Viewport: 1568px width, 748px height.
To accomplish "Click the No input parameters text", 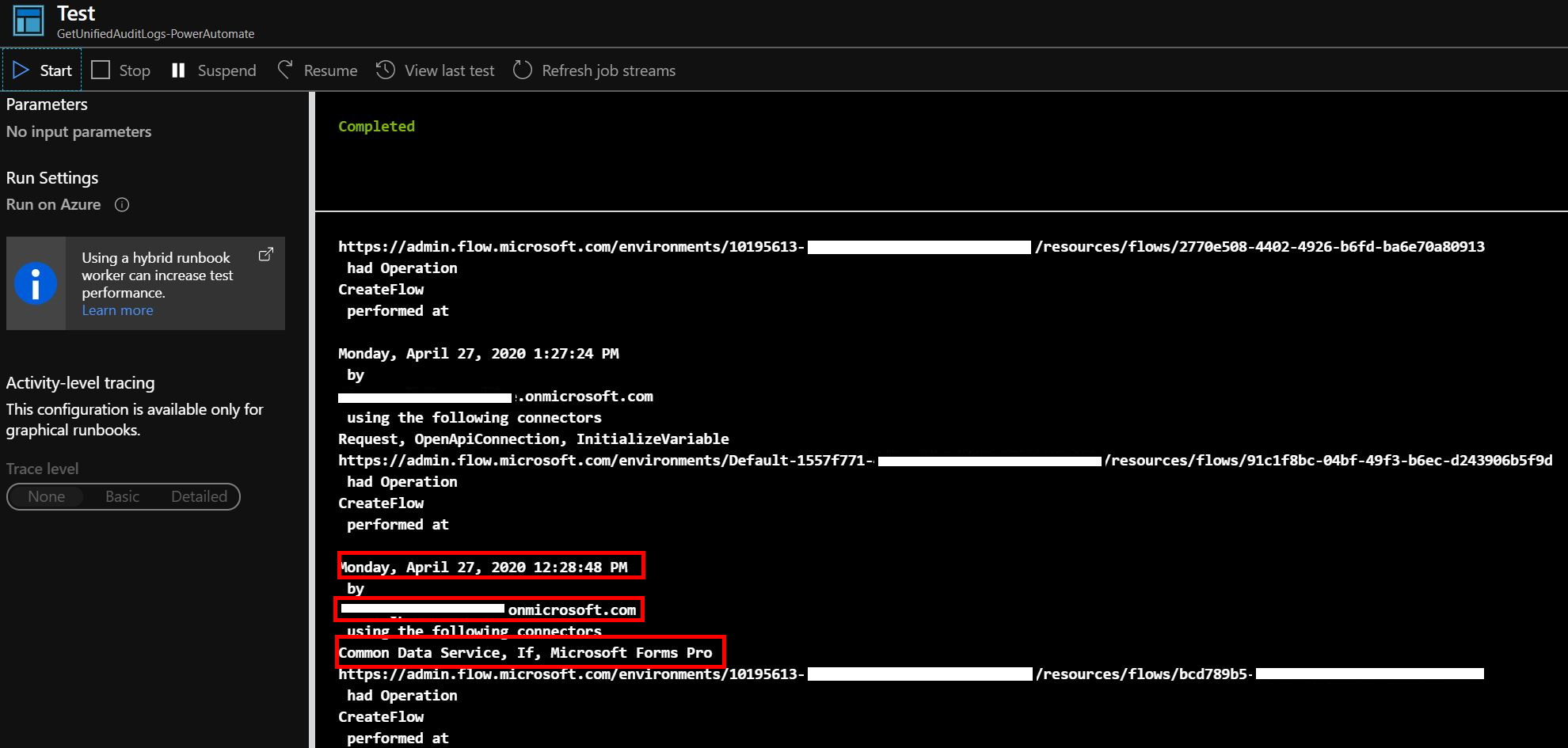I will pyautogui.click(x=78, y=132).
